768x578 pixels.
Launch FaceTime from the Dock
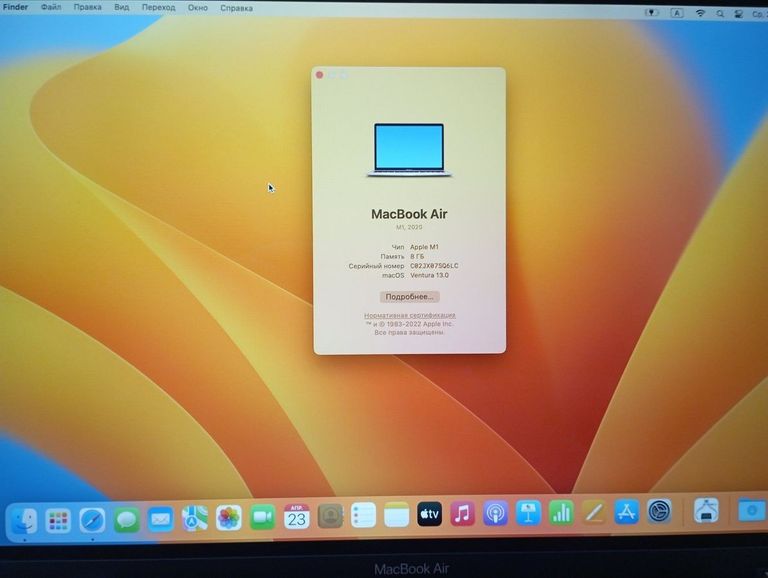pyautogui.click(x=263, y=517)
